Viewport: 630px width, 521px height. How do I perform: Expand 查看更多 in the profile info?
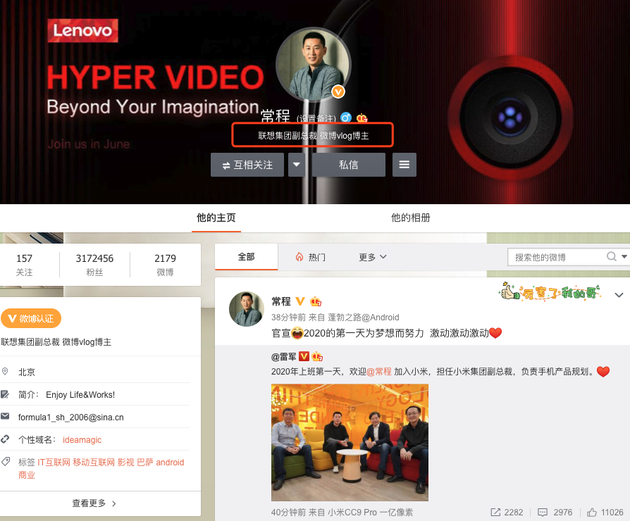pos(94,503)
